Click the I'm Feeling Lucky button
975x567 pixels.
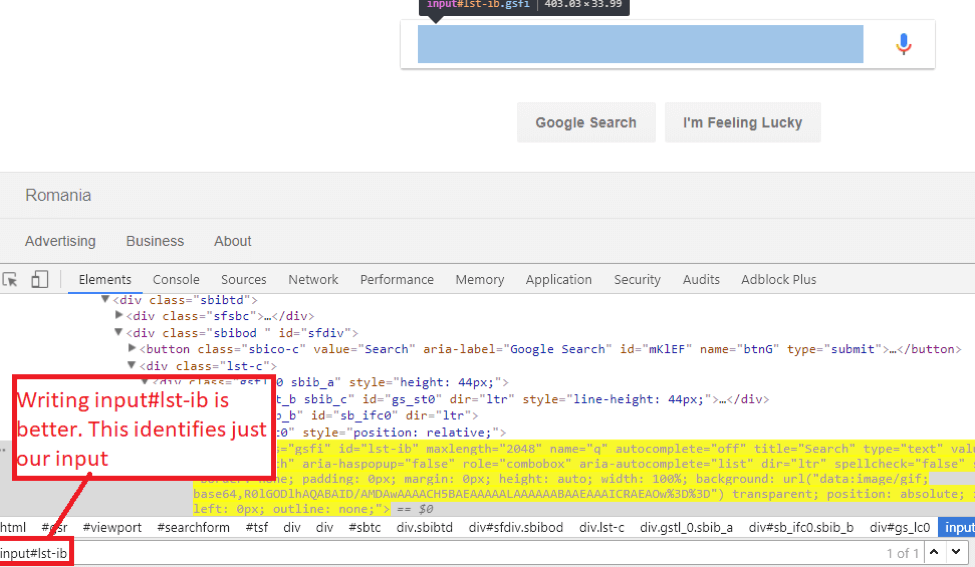pos(742,122)
